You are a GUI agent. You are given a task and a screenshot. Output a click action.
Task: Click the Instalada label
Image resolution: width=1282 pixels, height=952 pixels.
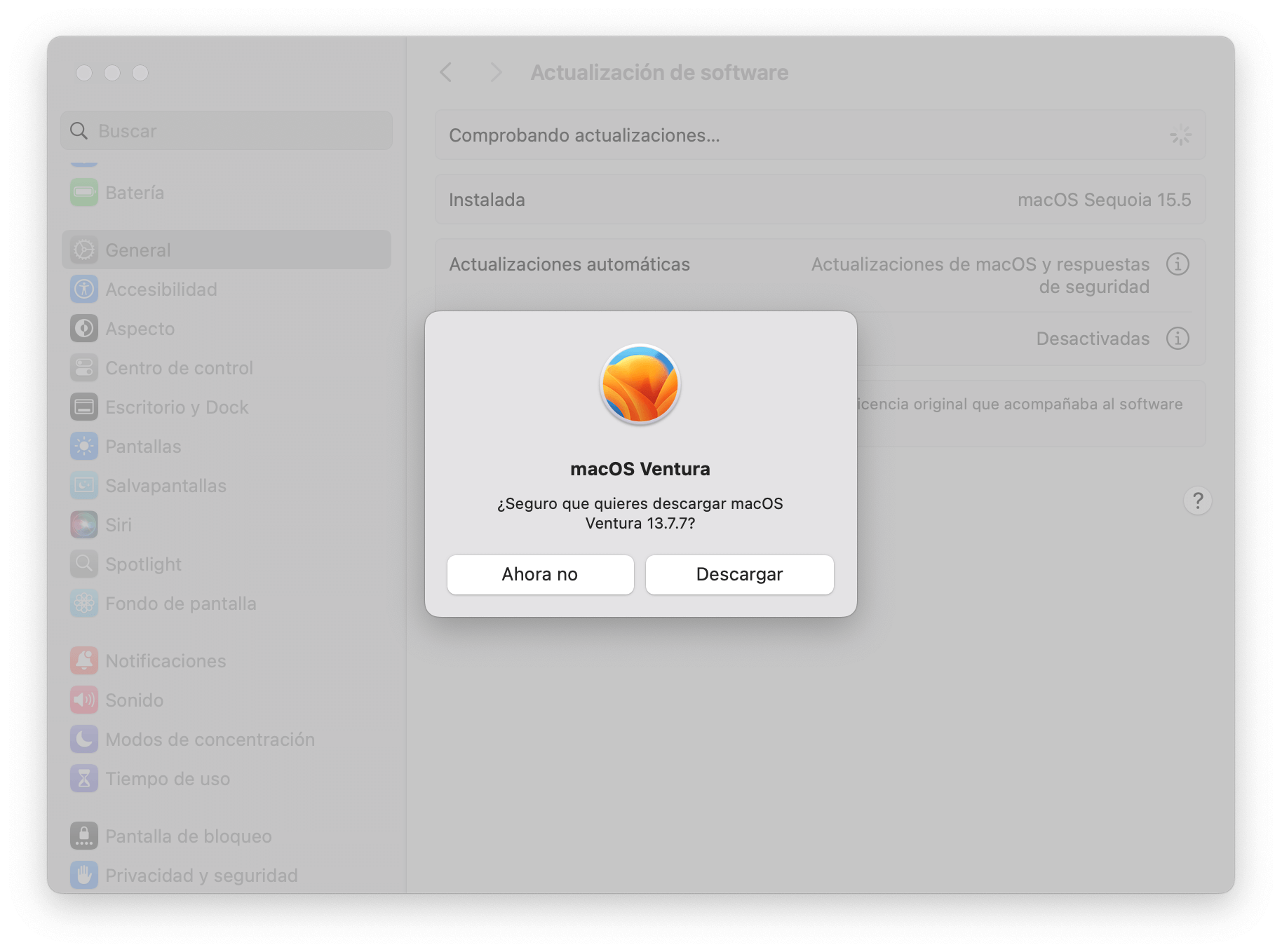(x=487, y=200)
